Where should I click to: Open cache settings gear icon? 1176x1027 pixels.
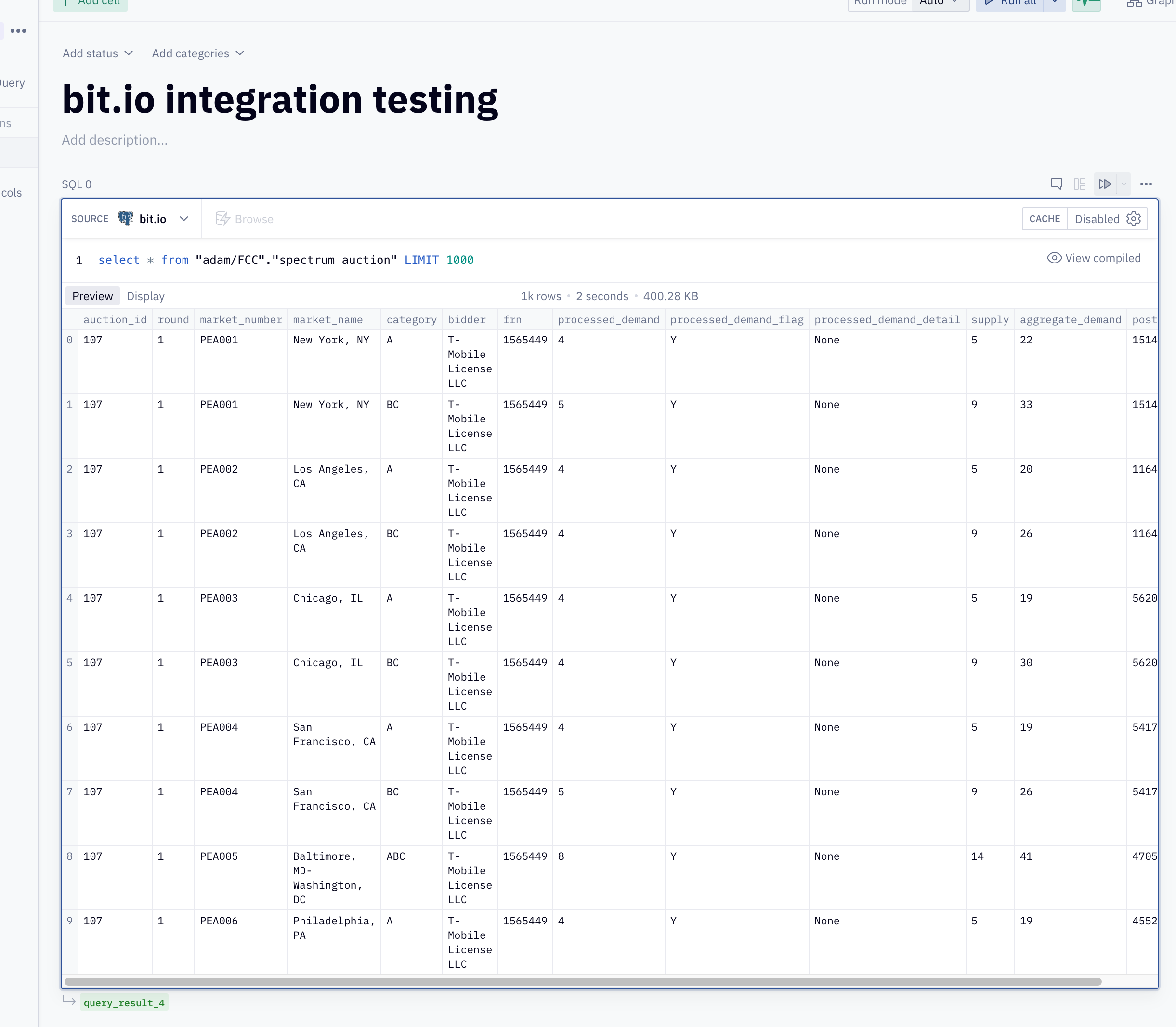tap(1134, 219)
